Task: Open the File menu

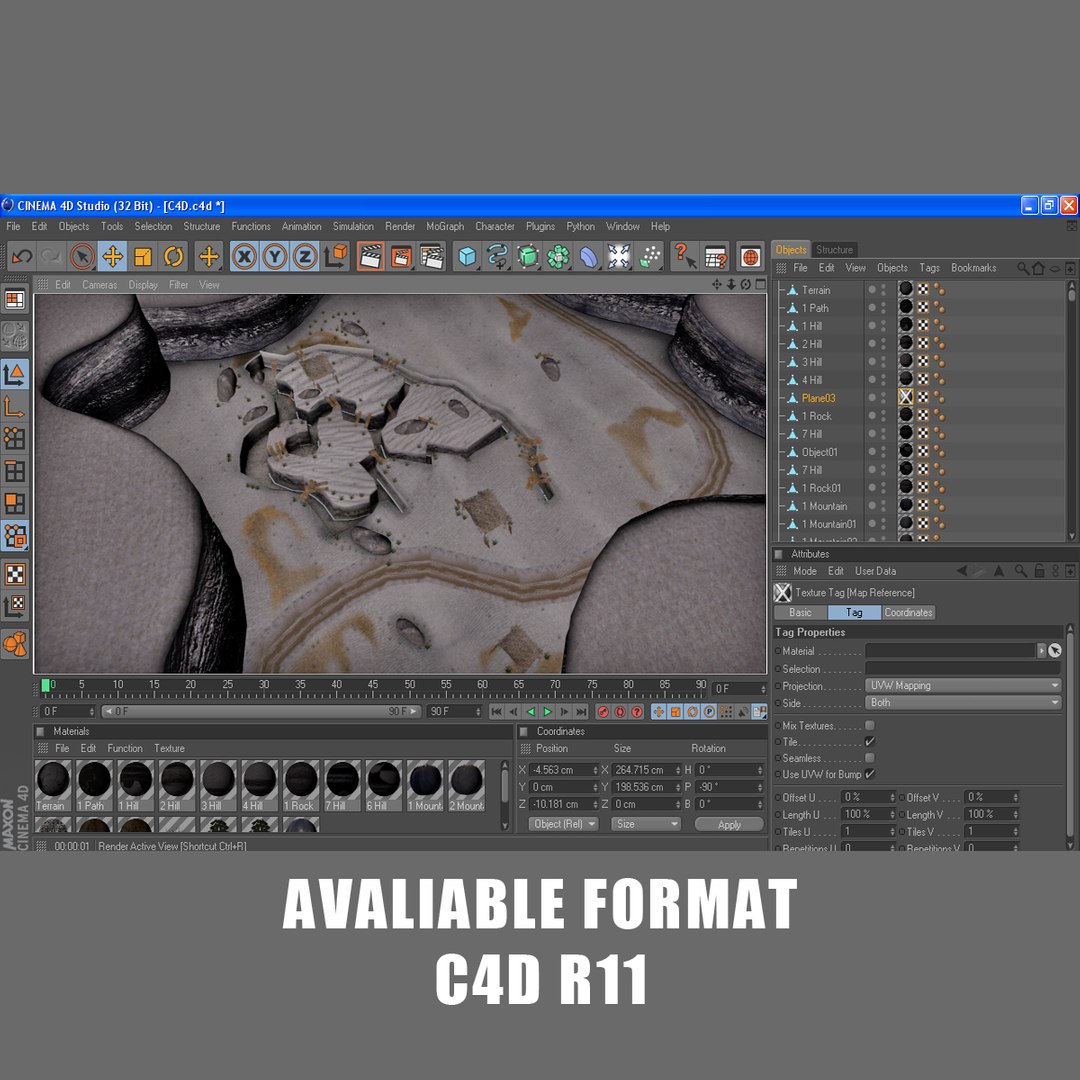Action: pyautogui.click(x=13, y=226)
